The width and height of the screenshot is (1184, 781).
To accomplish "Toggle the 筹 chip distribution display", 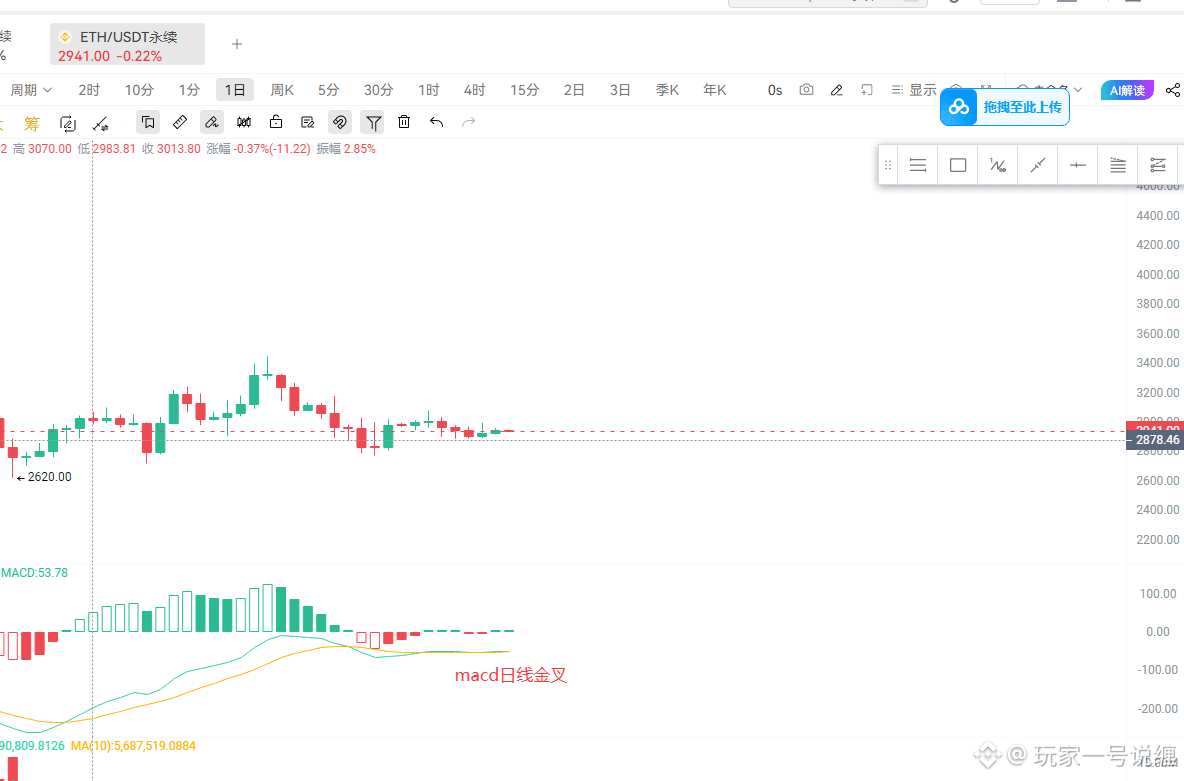I will [x=33, y=122].
